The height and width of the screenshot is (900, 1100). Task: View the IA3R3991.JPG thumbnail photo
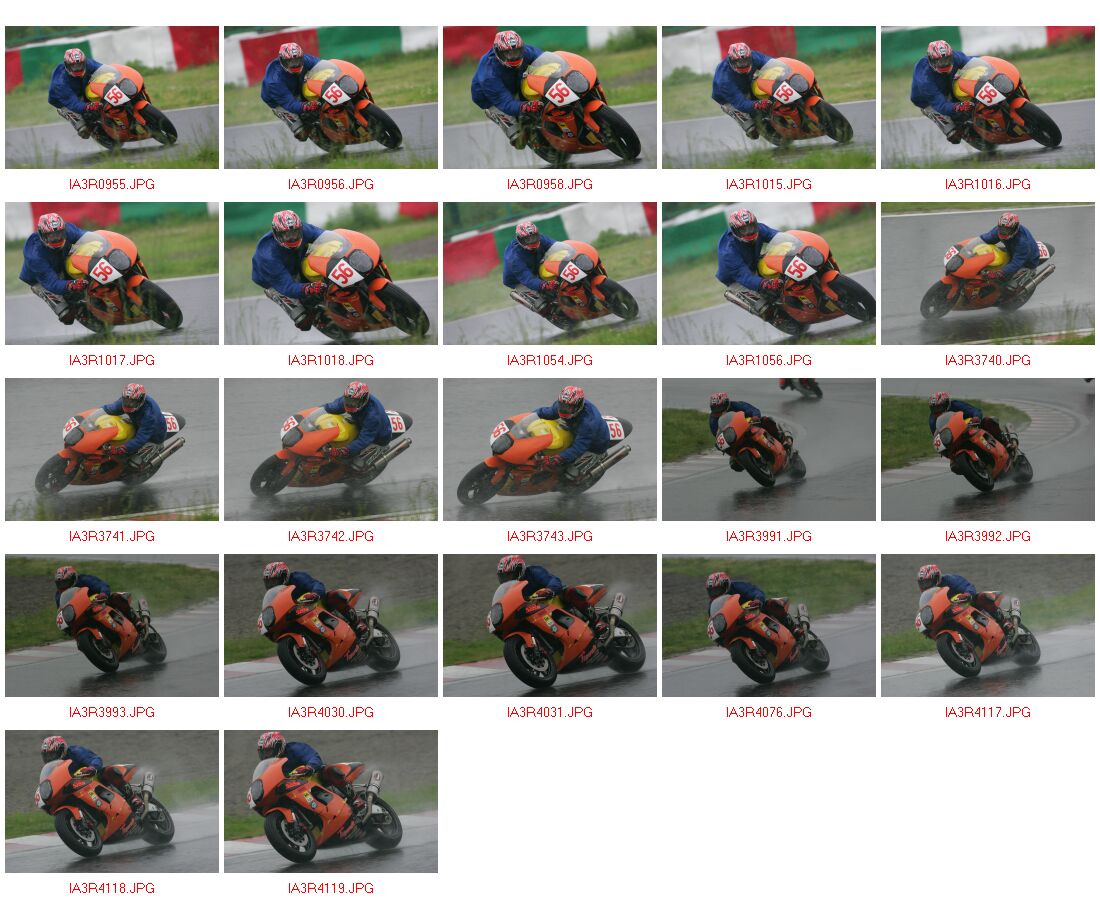(768, 450)
